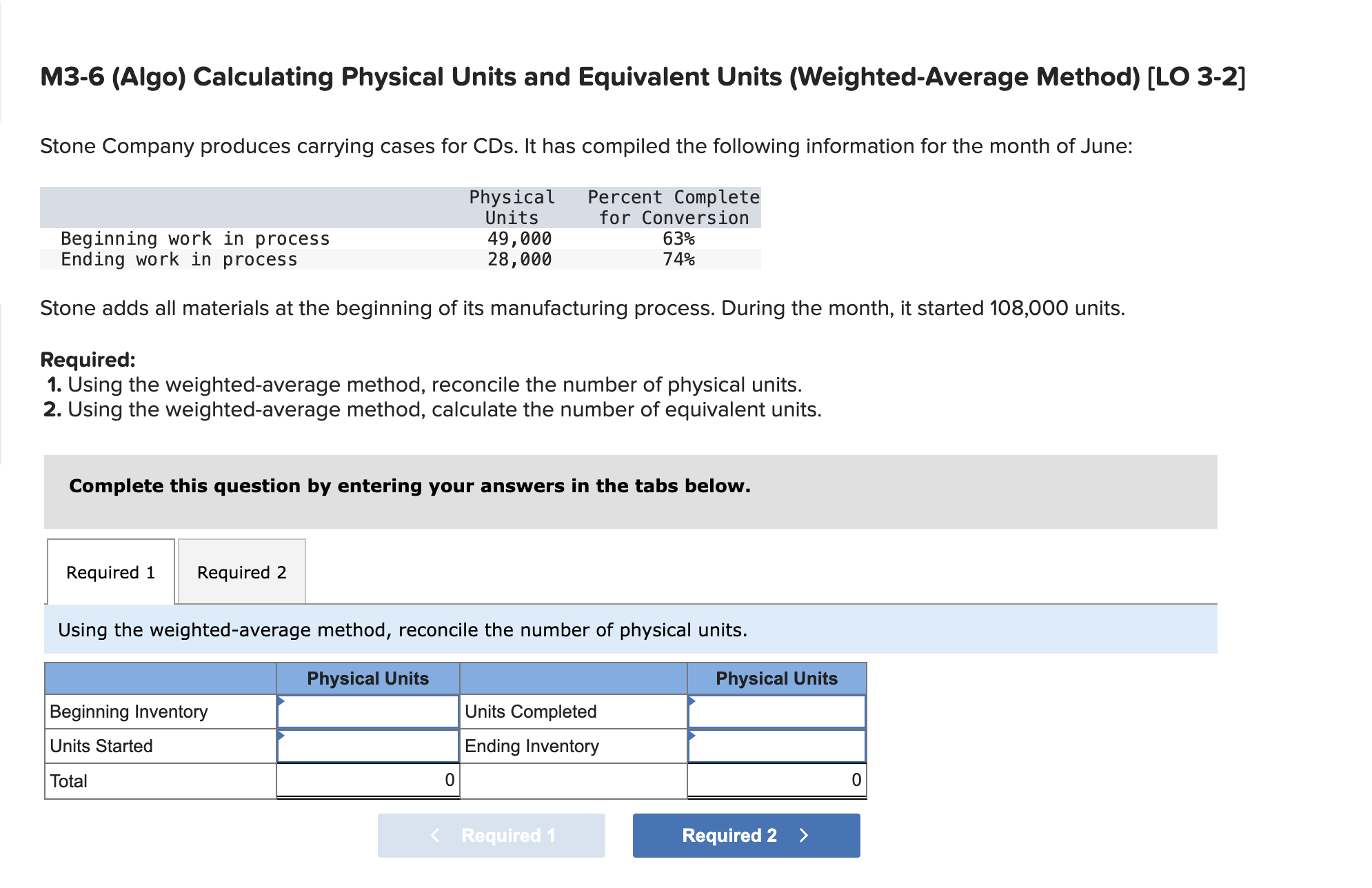The width and height of the screenshot is (1372, 888).
Task: Click the Units Started input field
Action: [367, 745]
